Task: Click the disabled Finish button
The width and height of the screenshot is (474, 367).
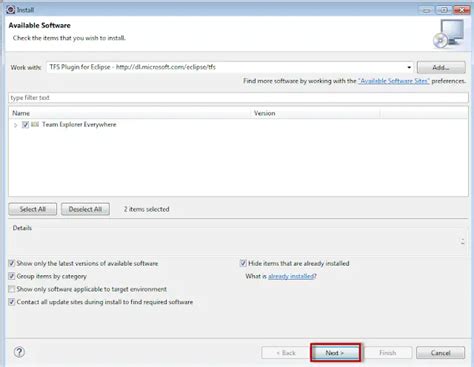Action: point(388,353)
